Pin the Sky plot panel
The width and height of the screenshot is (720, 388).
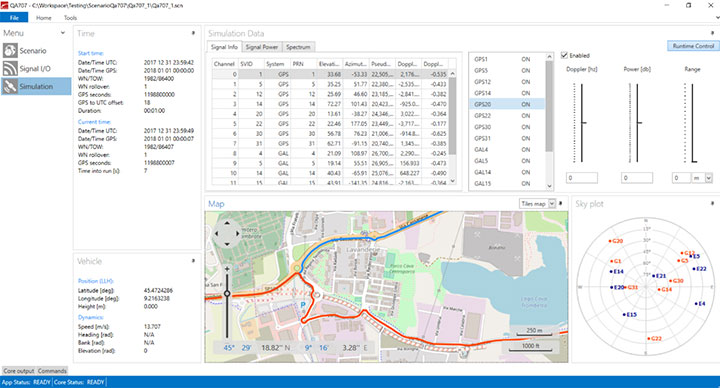pyautogui.click(x=712, y=203)
